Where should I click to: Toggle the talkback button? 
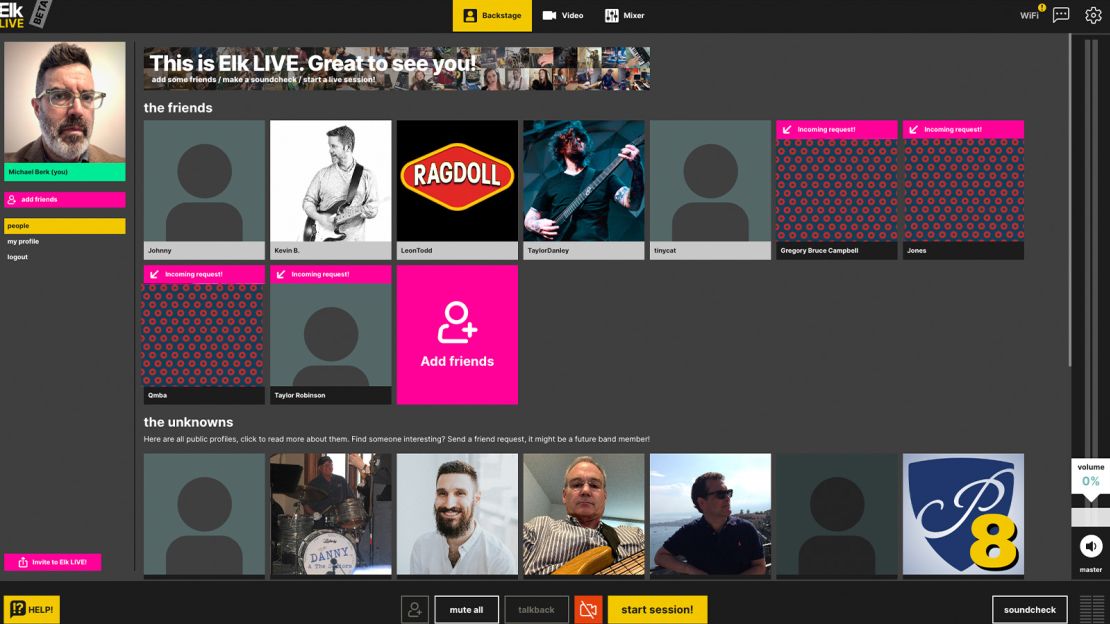(536, 609)
